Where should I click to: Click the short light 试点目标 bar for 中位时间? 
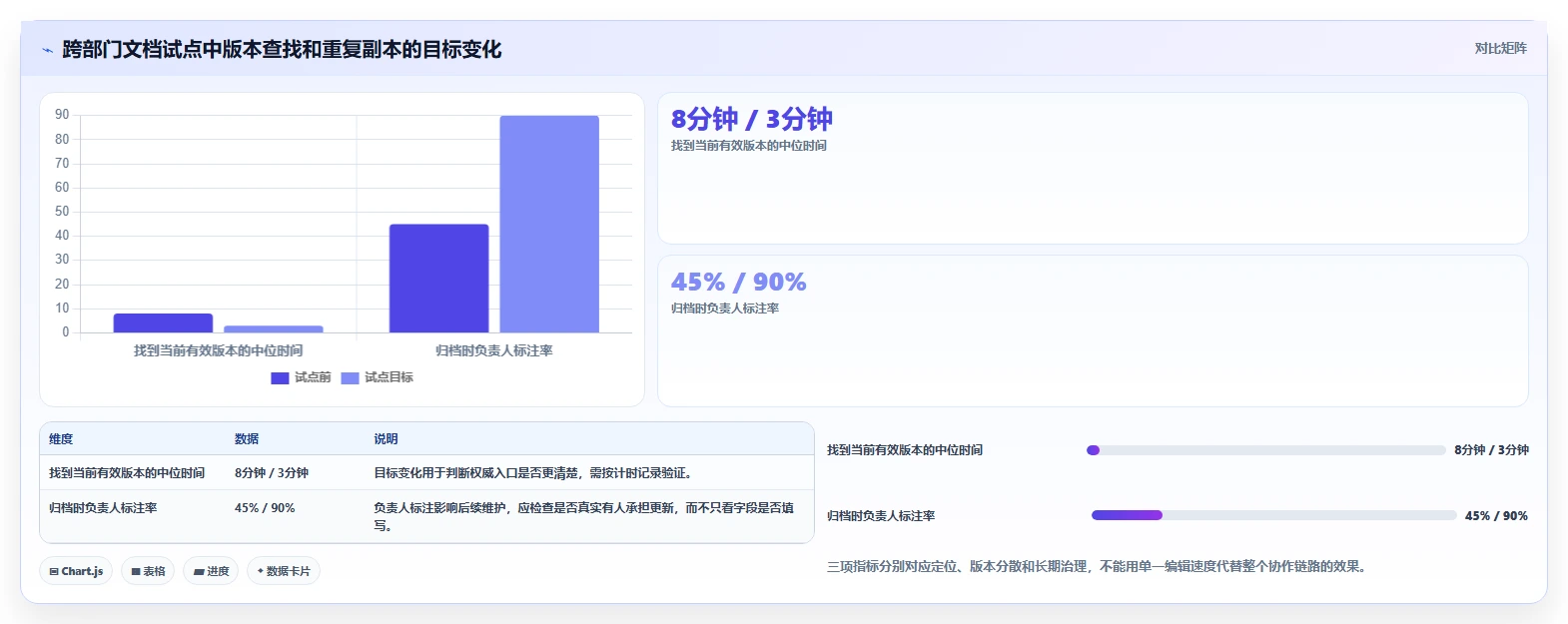pos(274,328)
